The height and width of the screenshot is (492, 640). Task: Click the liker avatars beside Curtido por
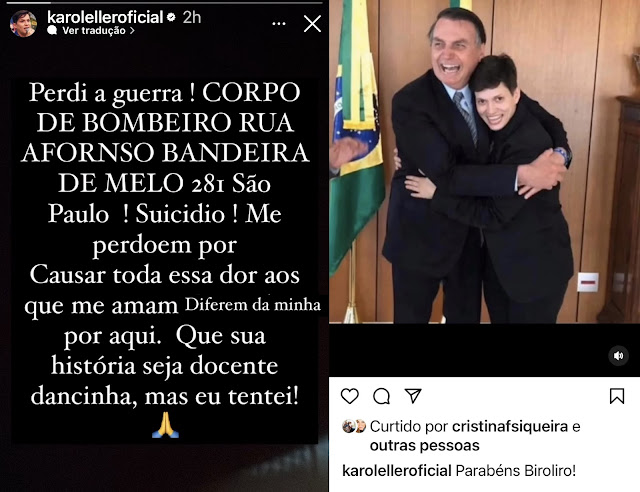pos(353,426)
